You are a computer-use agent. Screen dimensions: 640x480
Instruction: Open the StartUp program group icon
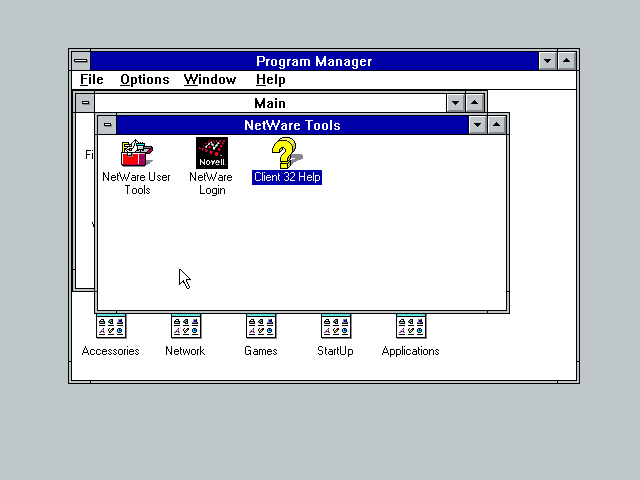coord(336,326)
